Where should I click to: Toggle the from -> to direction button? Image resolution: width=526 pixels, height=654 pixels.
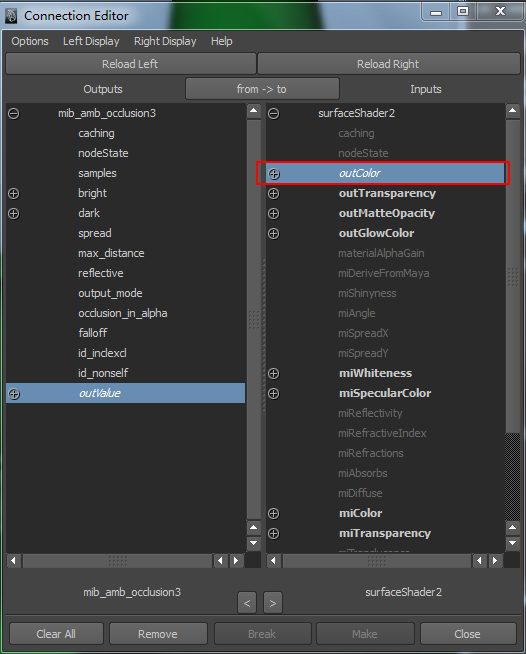coord(262,89)
